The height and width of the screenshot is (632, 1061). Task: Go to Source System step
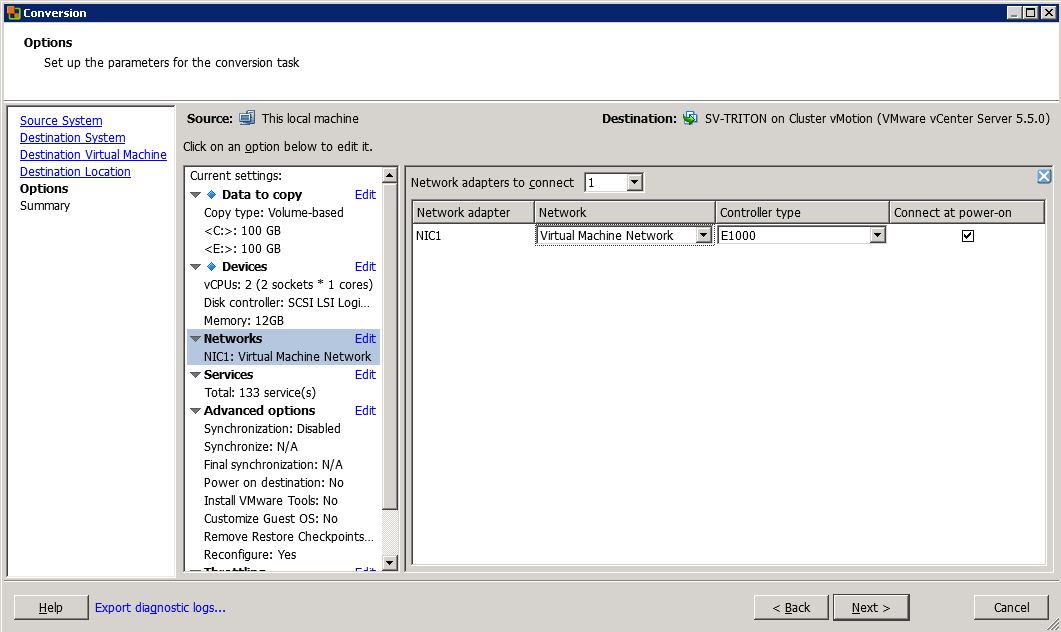click(x=61, y=121)
